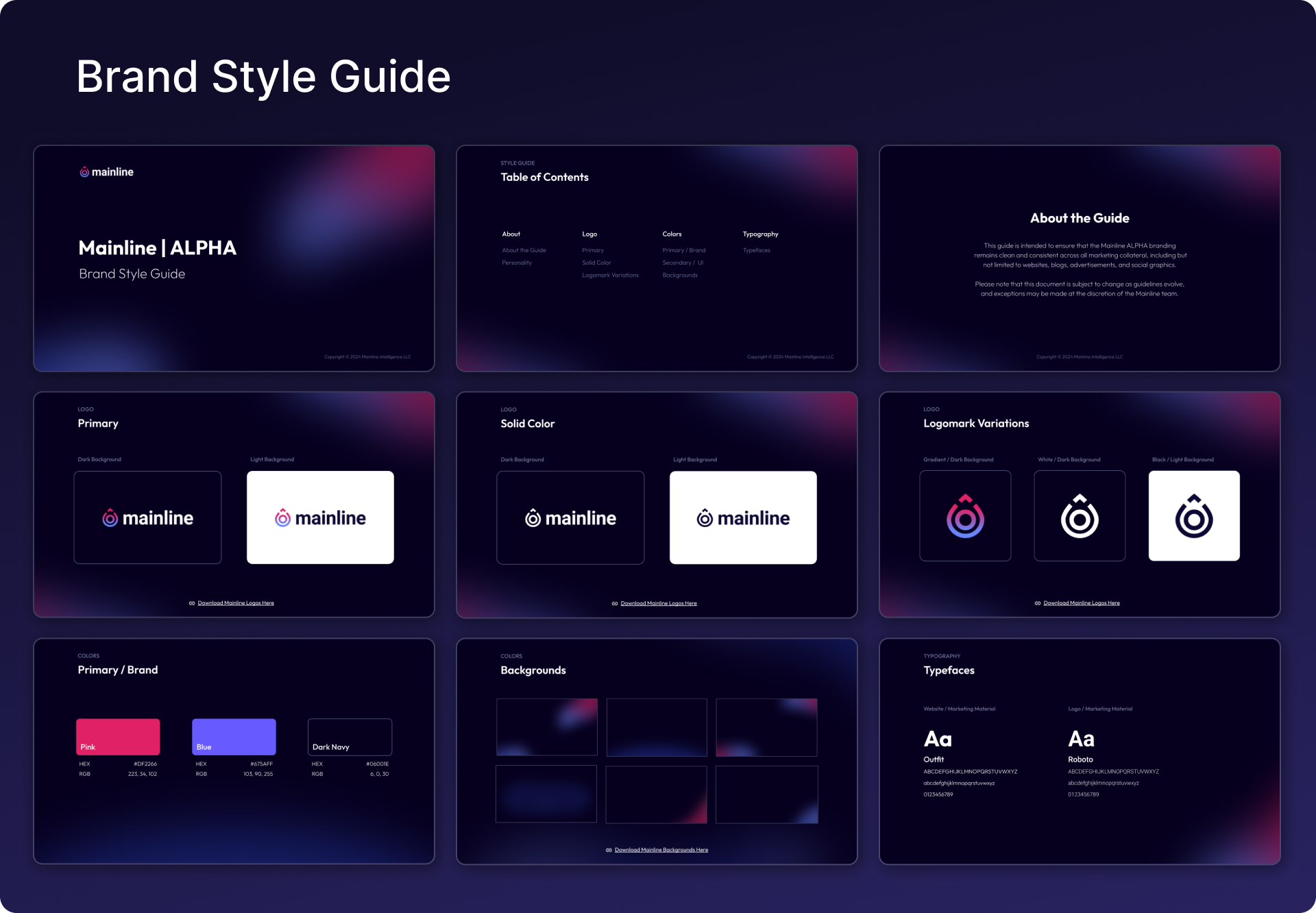The height and width of the screenshot is (913, 1316).
Task: Select Typefaces entry in table of contents
Action: pyautogui.click(x=756, y=250)
